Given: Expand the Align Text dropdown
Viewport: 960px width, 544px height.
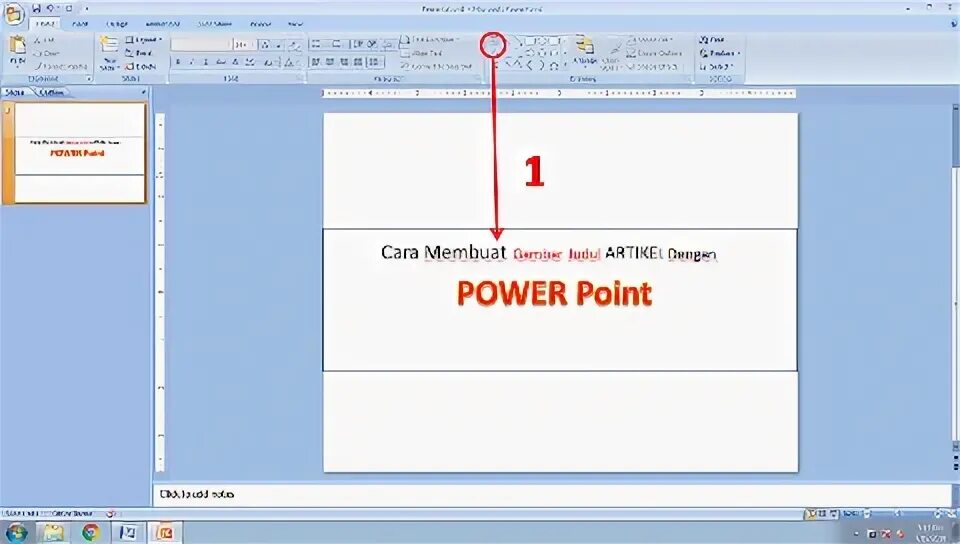Looking at the screenshot, I should [x=422, y=53].
